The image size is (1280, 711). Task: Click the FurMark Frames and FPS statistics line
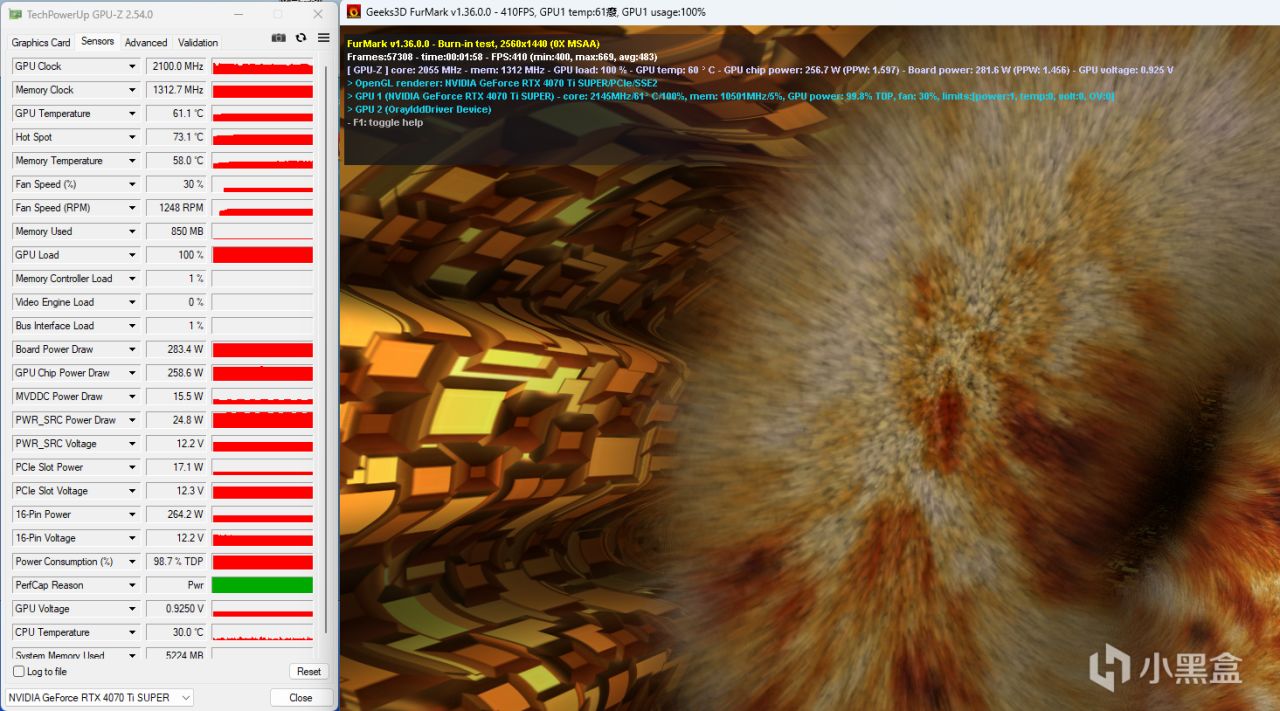[x=502, y=57]
